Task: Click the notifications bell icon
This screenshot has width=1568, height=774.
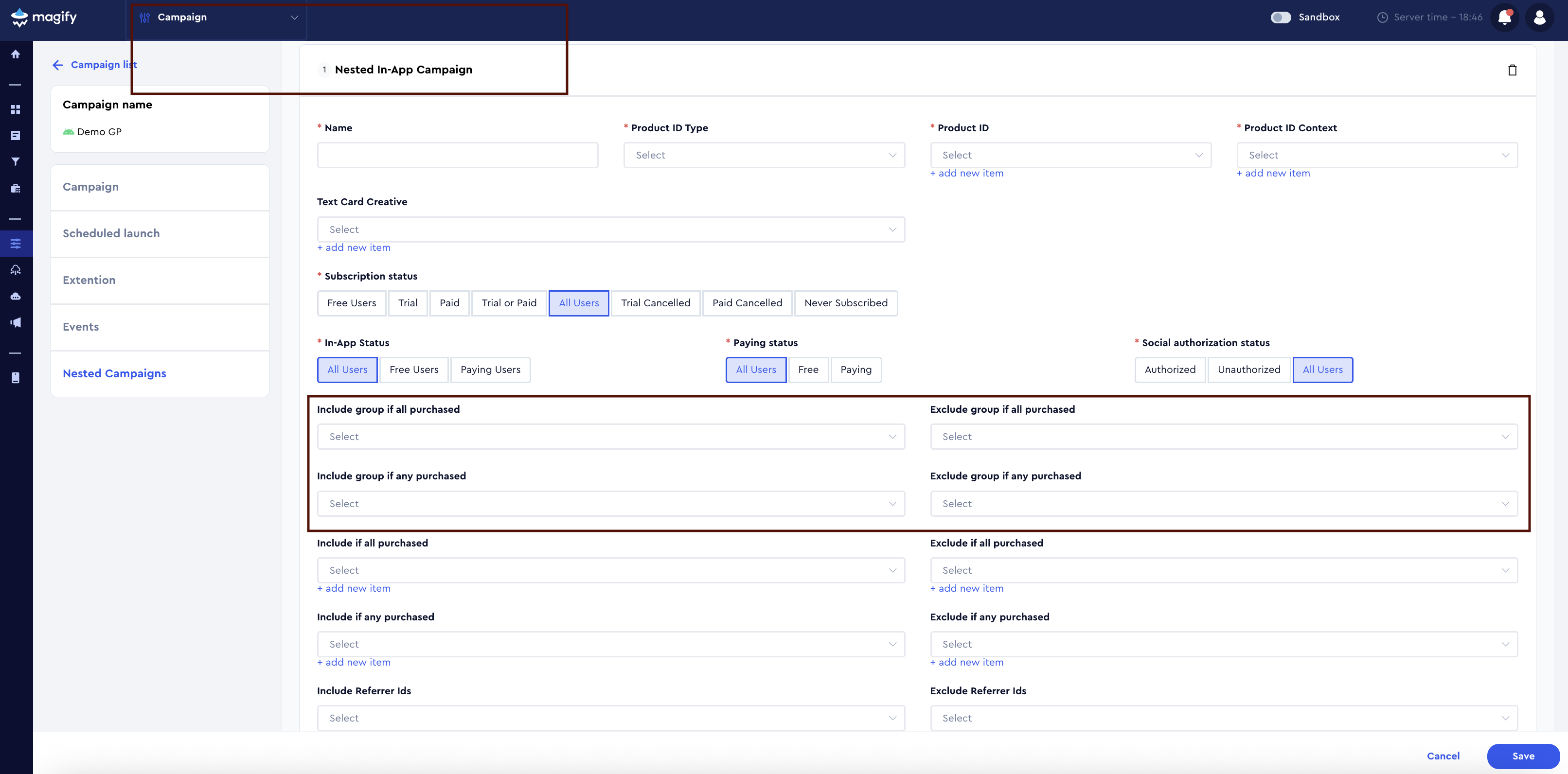Action: [x=1504, y=17]
